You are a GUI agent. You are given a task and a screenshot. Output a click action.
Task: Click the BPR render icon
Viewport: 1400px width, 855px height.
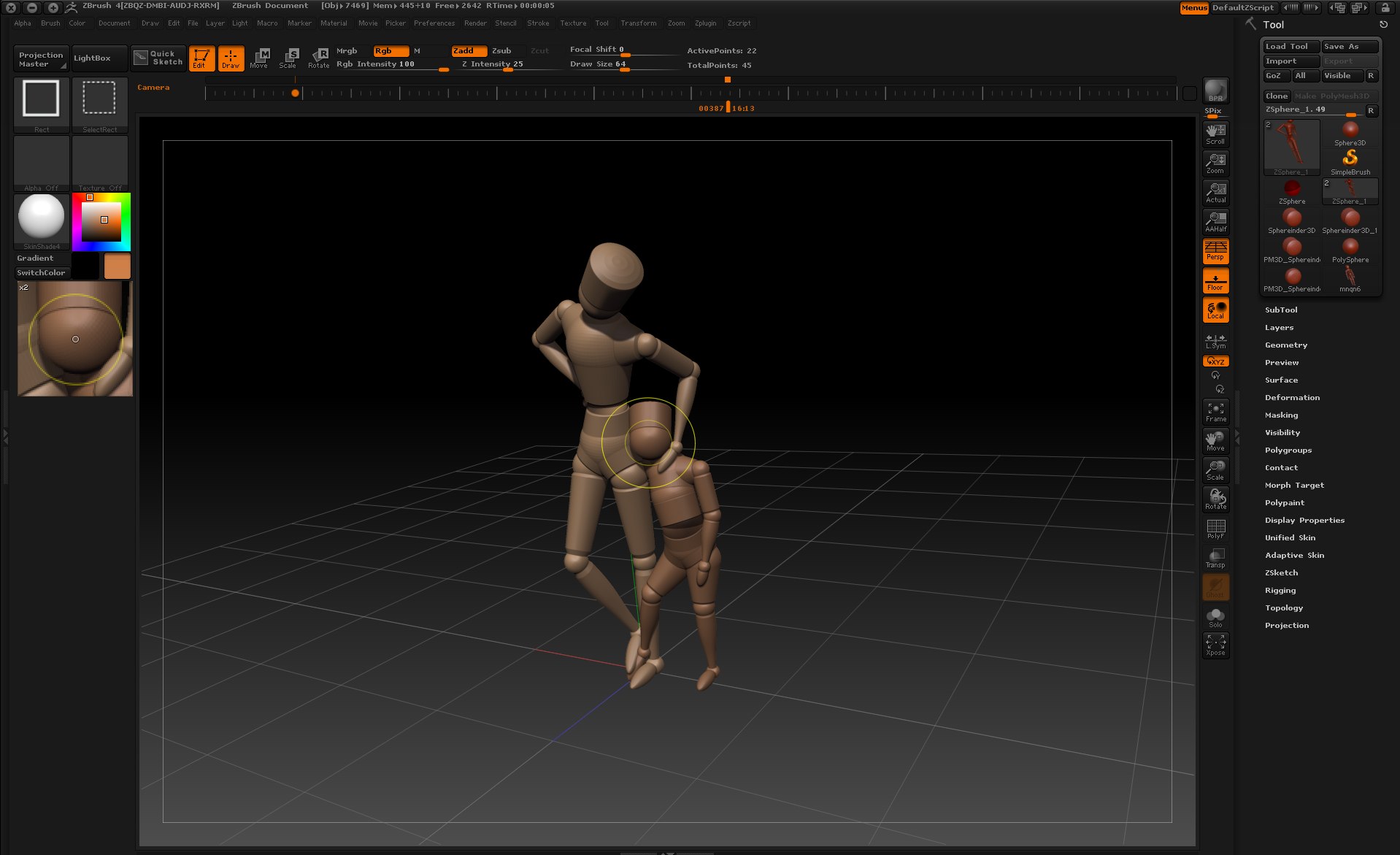coord(1215,91)
